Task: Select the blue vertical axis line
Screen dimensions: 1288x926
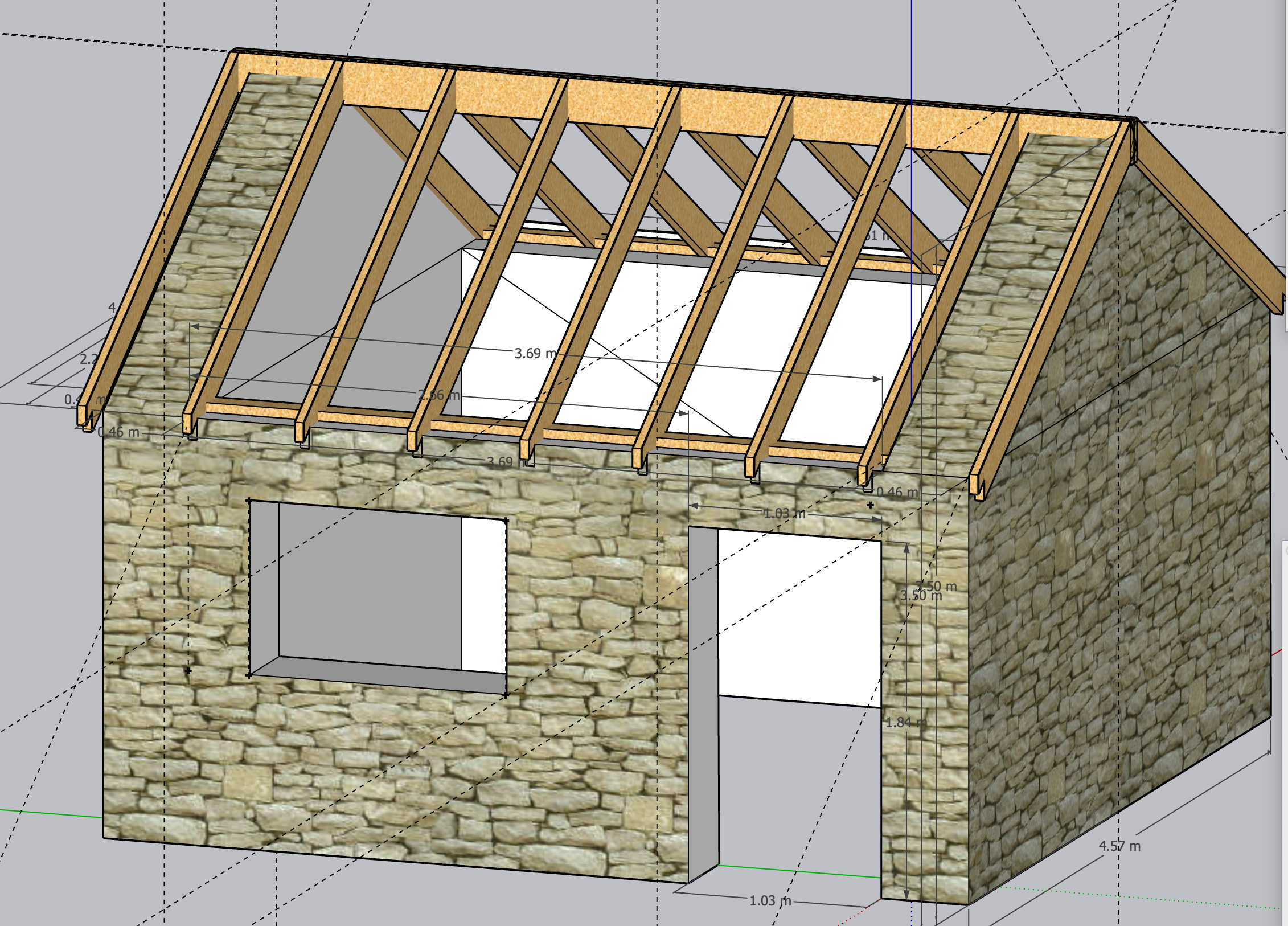Action: click(x=911, y=199)
